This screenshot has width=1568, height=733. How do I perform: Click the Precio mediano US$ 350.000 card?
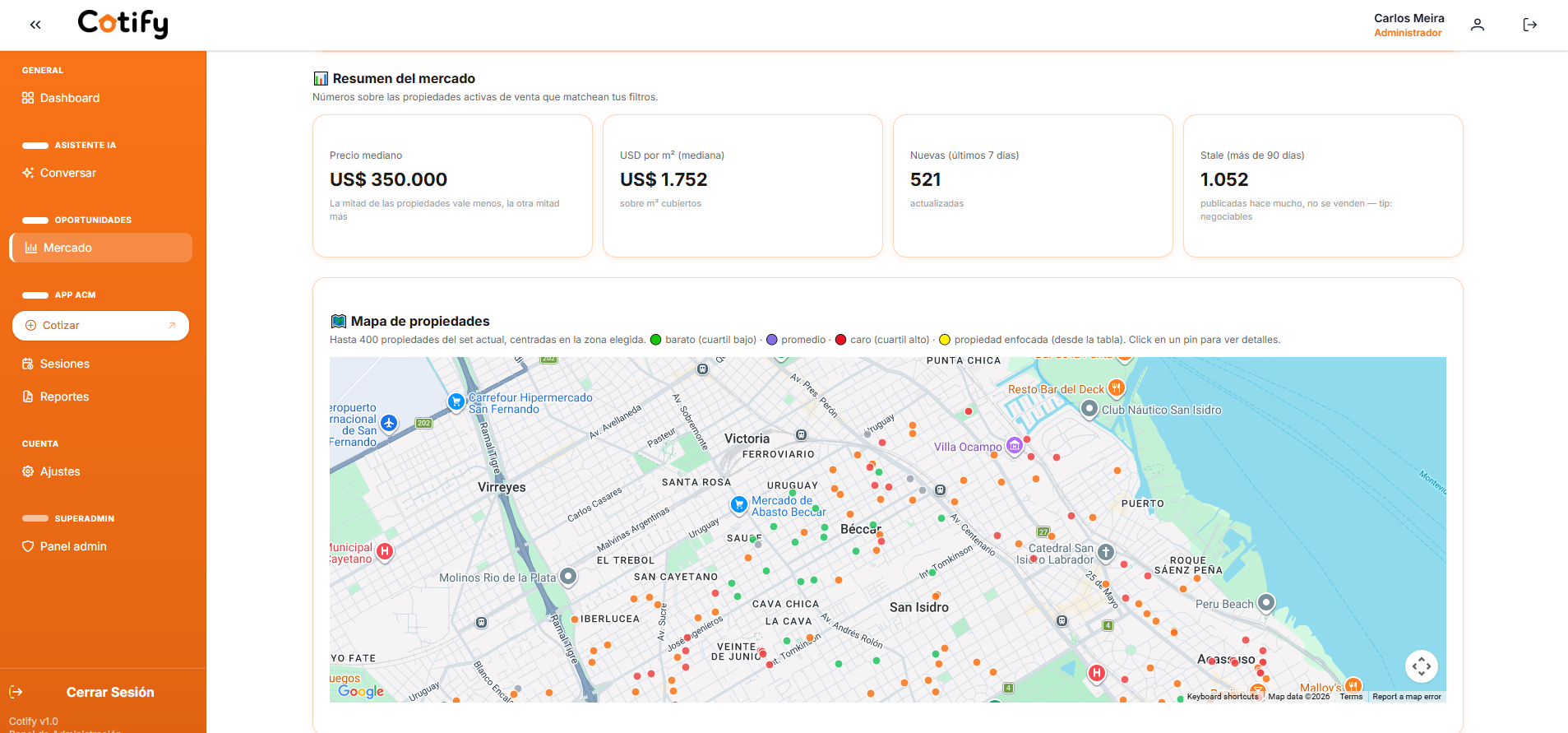coord(452,186)
